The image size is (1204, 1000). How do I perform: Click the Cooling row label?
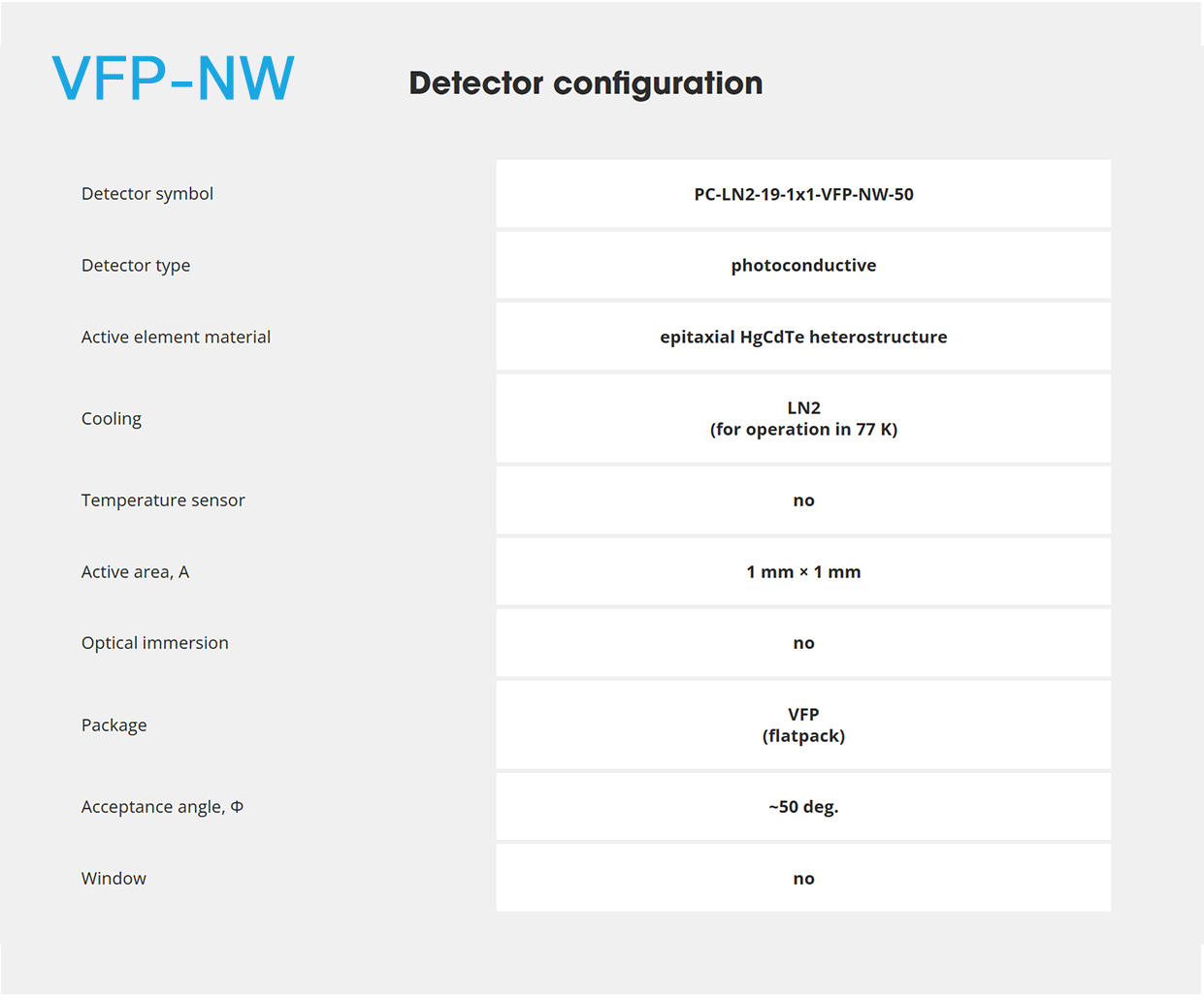[x=112, y=419]
